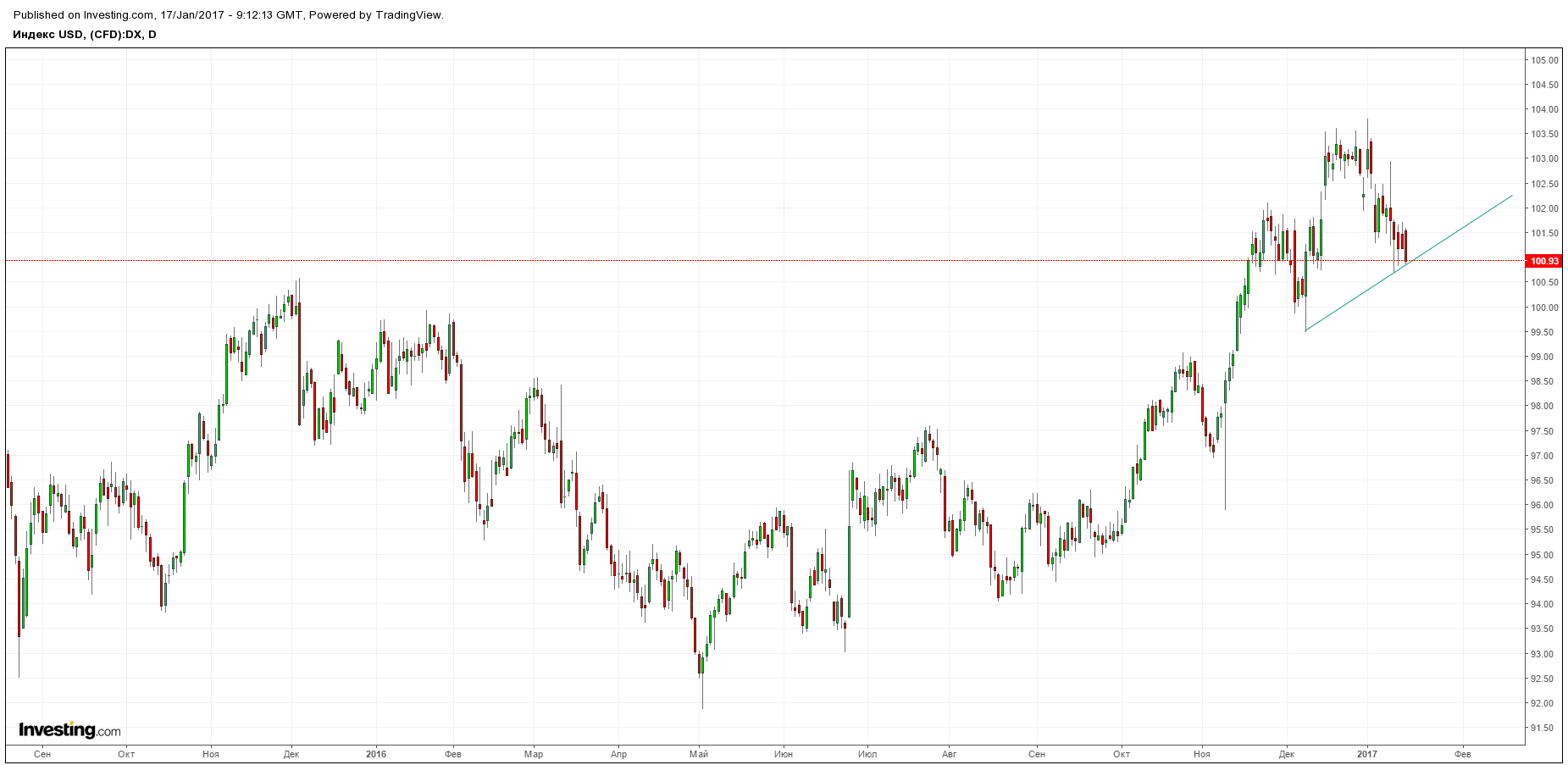Click the Апр month label on time axis
1568x765 pixels.
pyautogui.click(x=618, y=754)
